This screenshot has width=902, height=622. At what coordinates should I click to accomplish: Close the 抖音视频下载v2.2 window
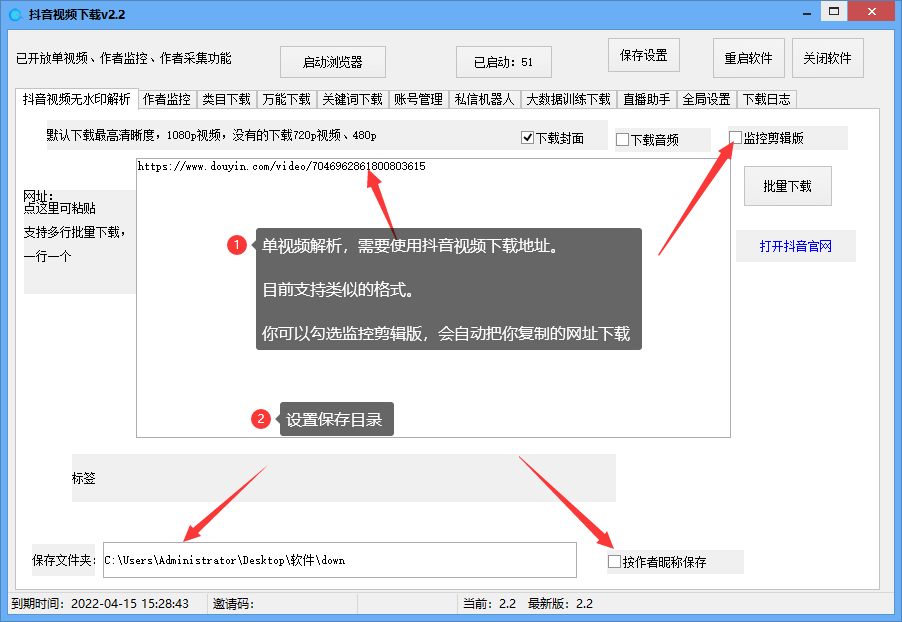pos(872,12)
